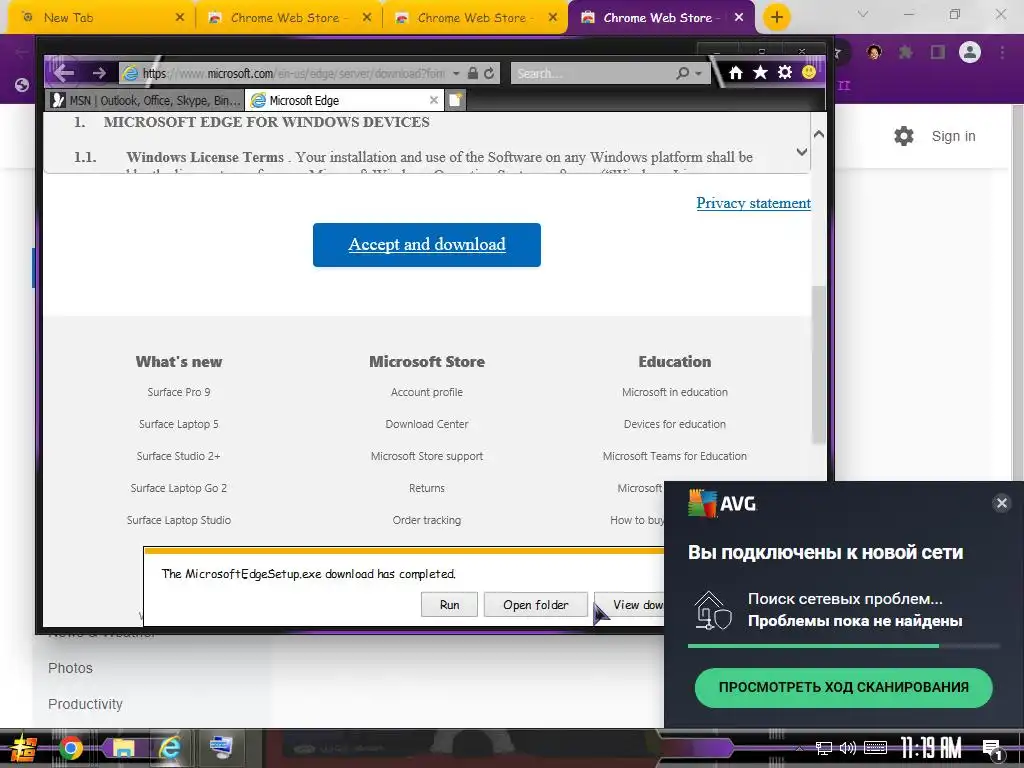The height and width of the screenshot is (768, 1024).
Task: Open the address bar autocomplete dropdown arrow
Action: point(456,73)
